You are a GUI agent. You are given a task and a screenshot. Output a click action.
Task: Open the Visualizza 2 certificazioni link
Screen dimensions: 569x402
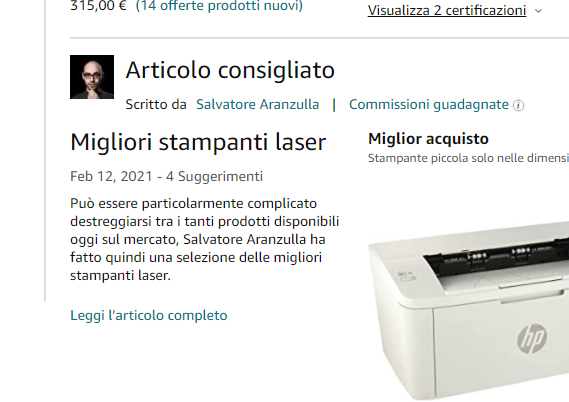[447, 11]
